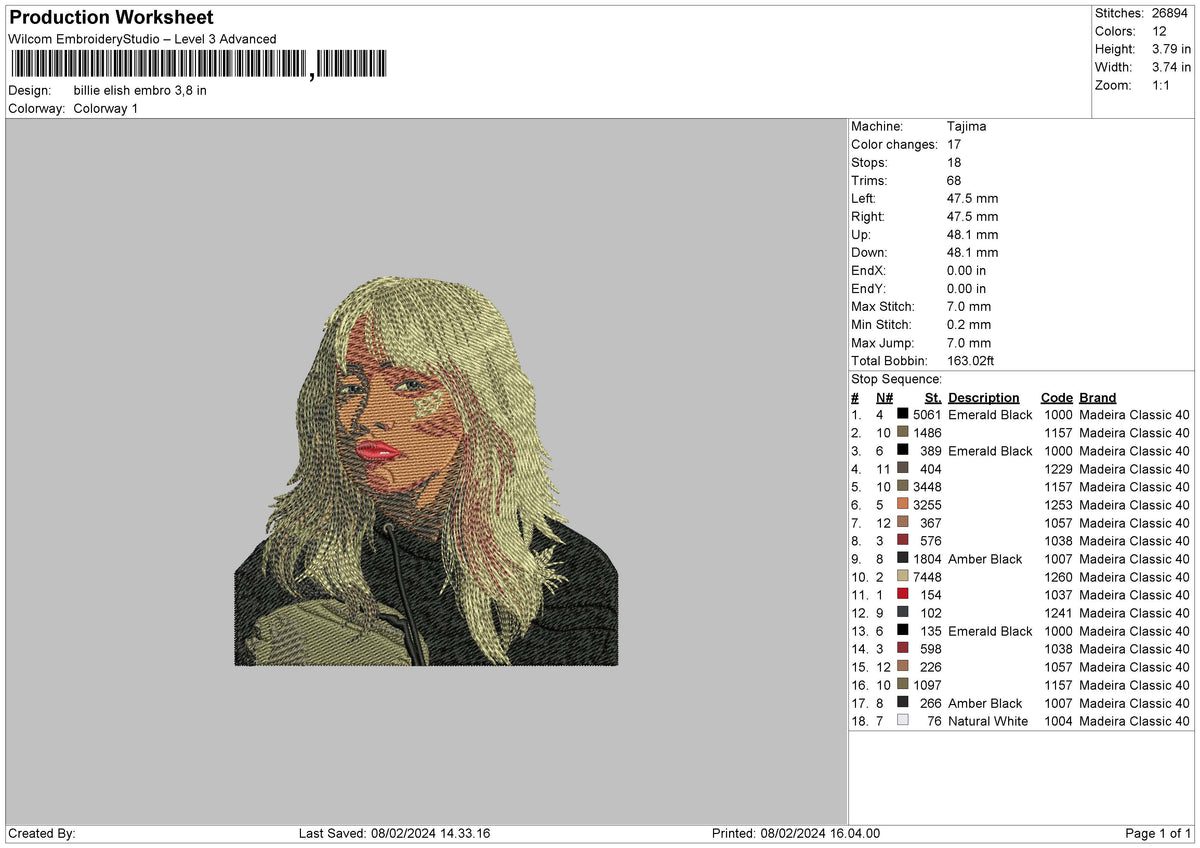Viewport: 1200px width, 848px height.
Task: Select the Colorway 1 value
Action: pos(105,108)
